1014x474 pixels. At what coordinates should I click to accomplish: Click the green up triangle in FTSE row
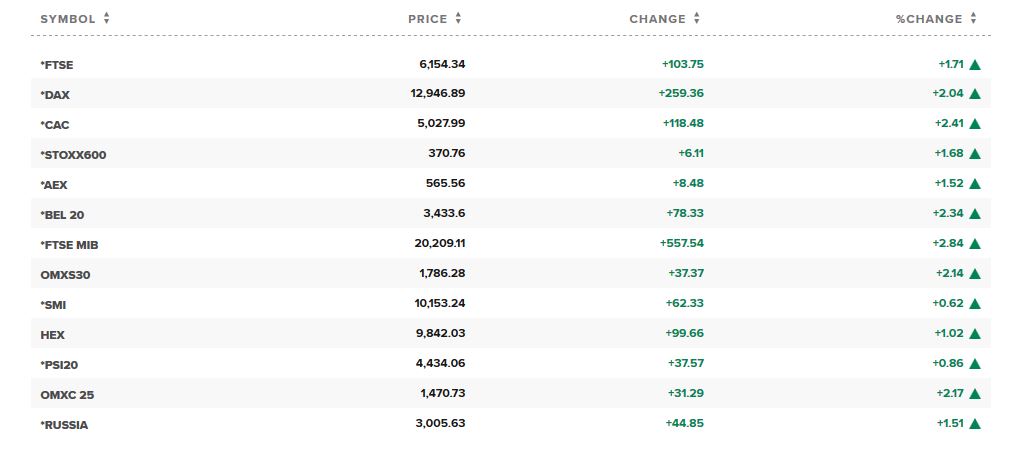(975, 65)
